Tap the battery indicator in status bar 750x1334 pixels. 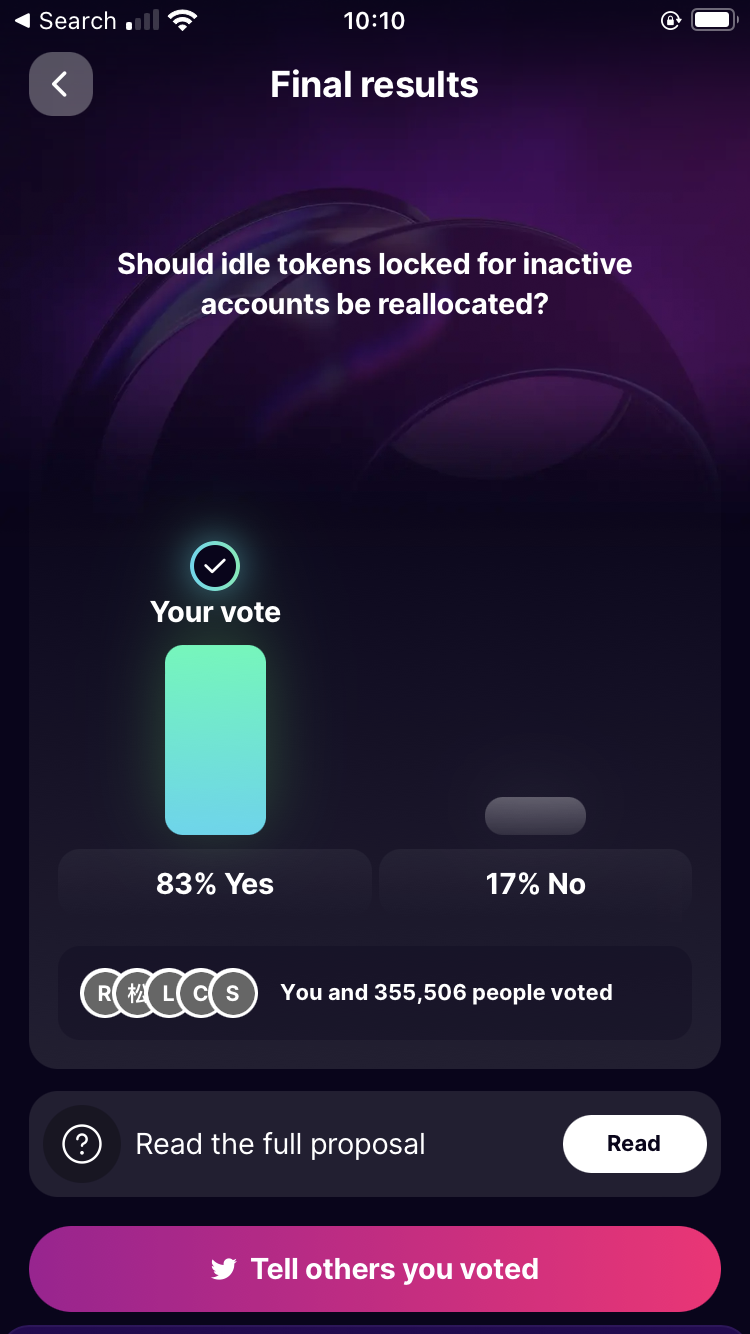click(713, 21)
